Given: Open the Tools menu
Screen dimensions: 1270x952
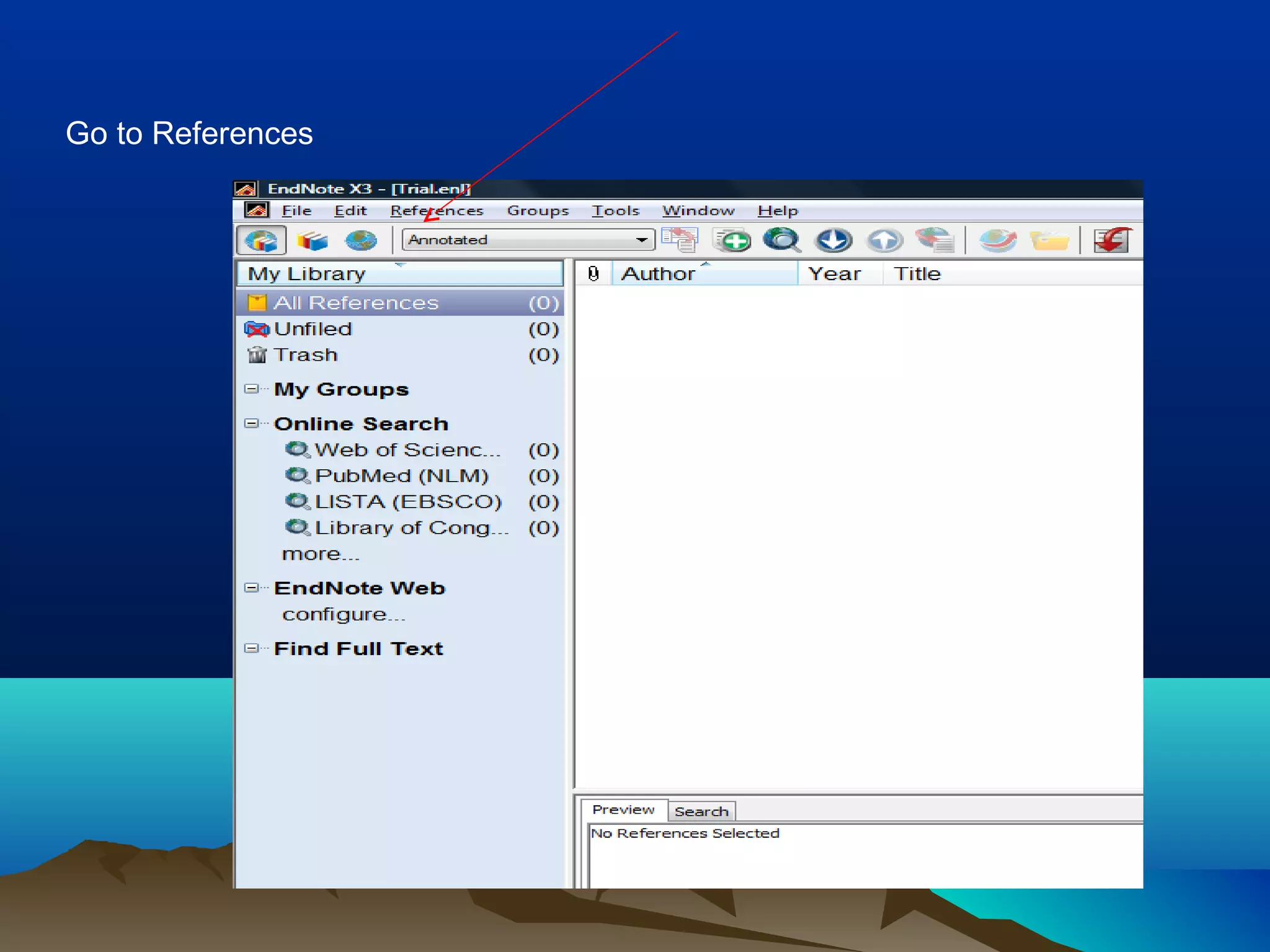Looking at the screenshot, I should click(x=615, y=211).
